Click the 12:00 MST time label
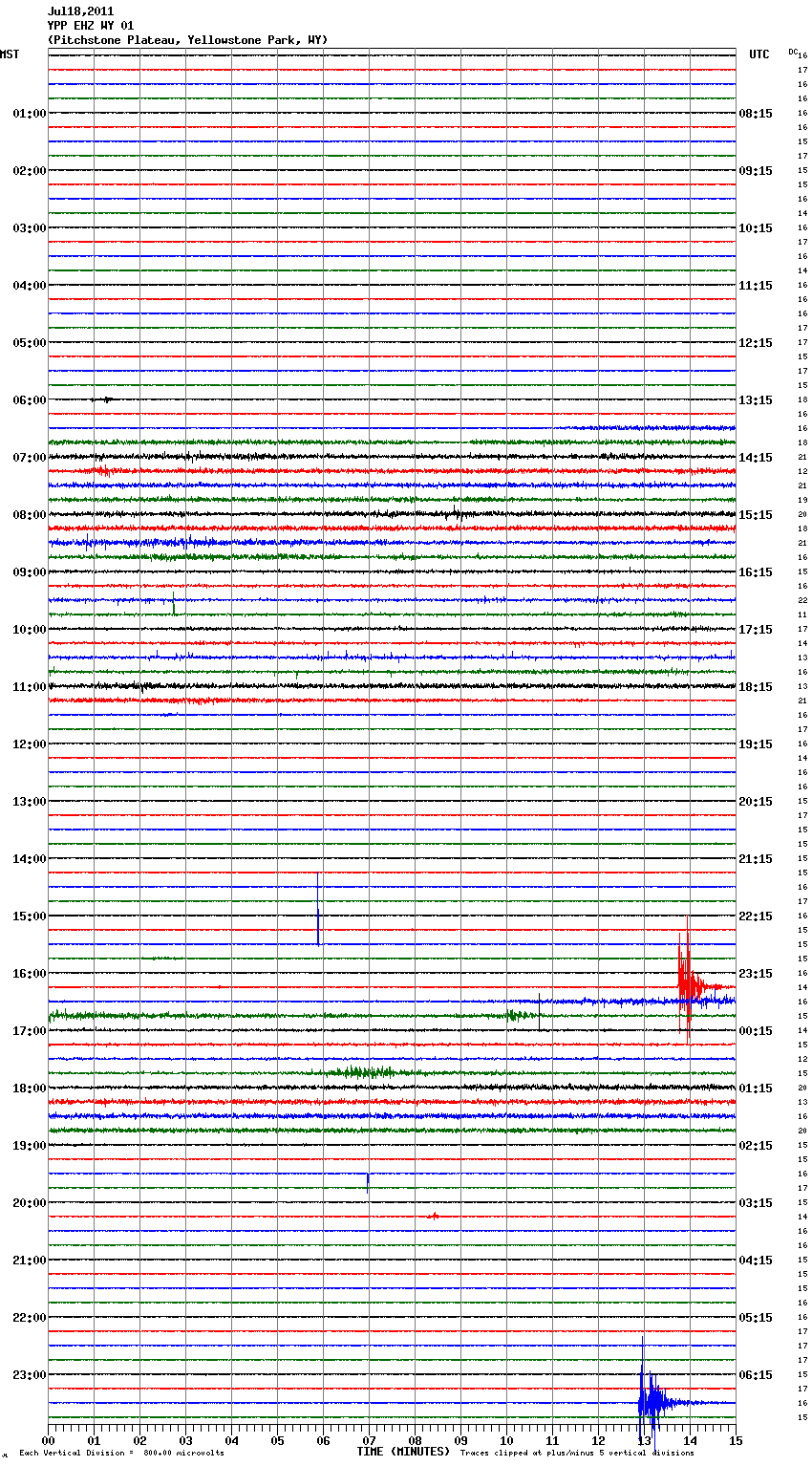The height and width of the screenshot is (1466, 812). [x=29, y=744]
